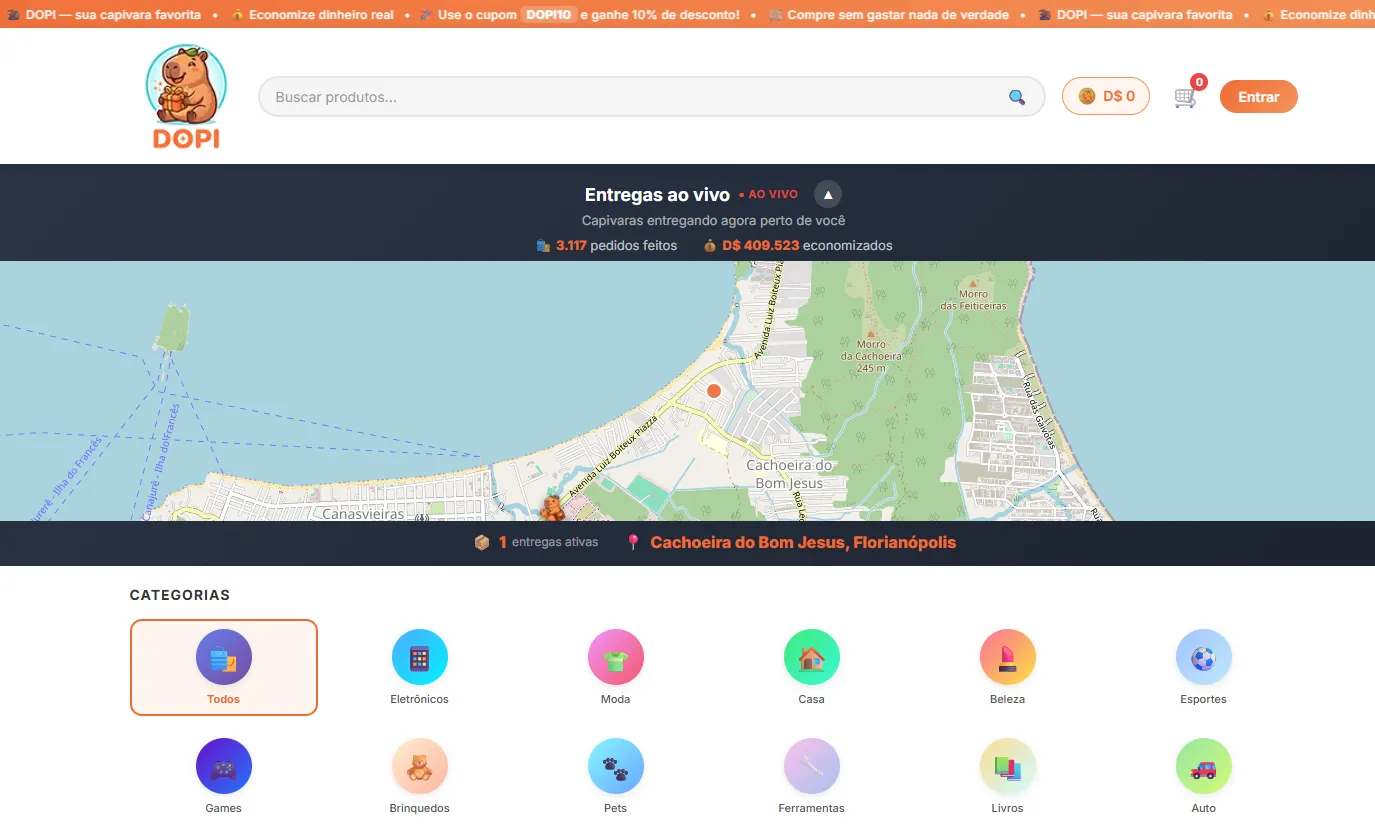1375x833 pixels.
Task: Open the Brinquedos category
Action: 420,776
